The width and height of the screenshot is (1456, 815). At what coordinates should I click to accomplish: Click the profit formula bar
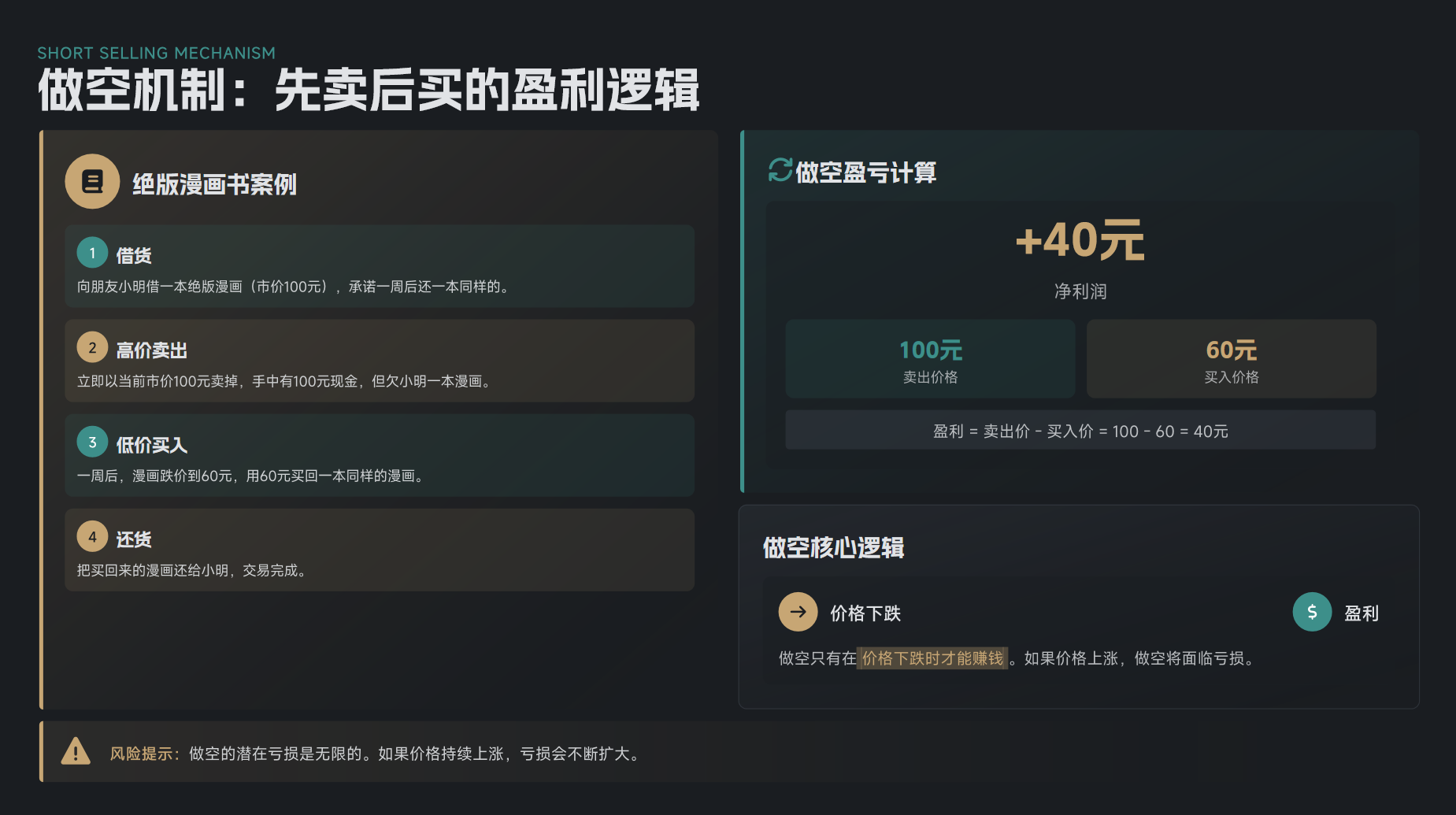pos(1080,431)
